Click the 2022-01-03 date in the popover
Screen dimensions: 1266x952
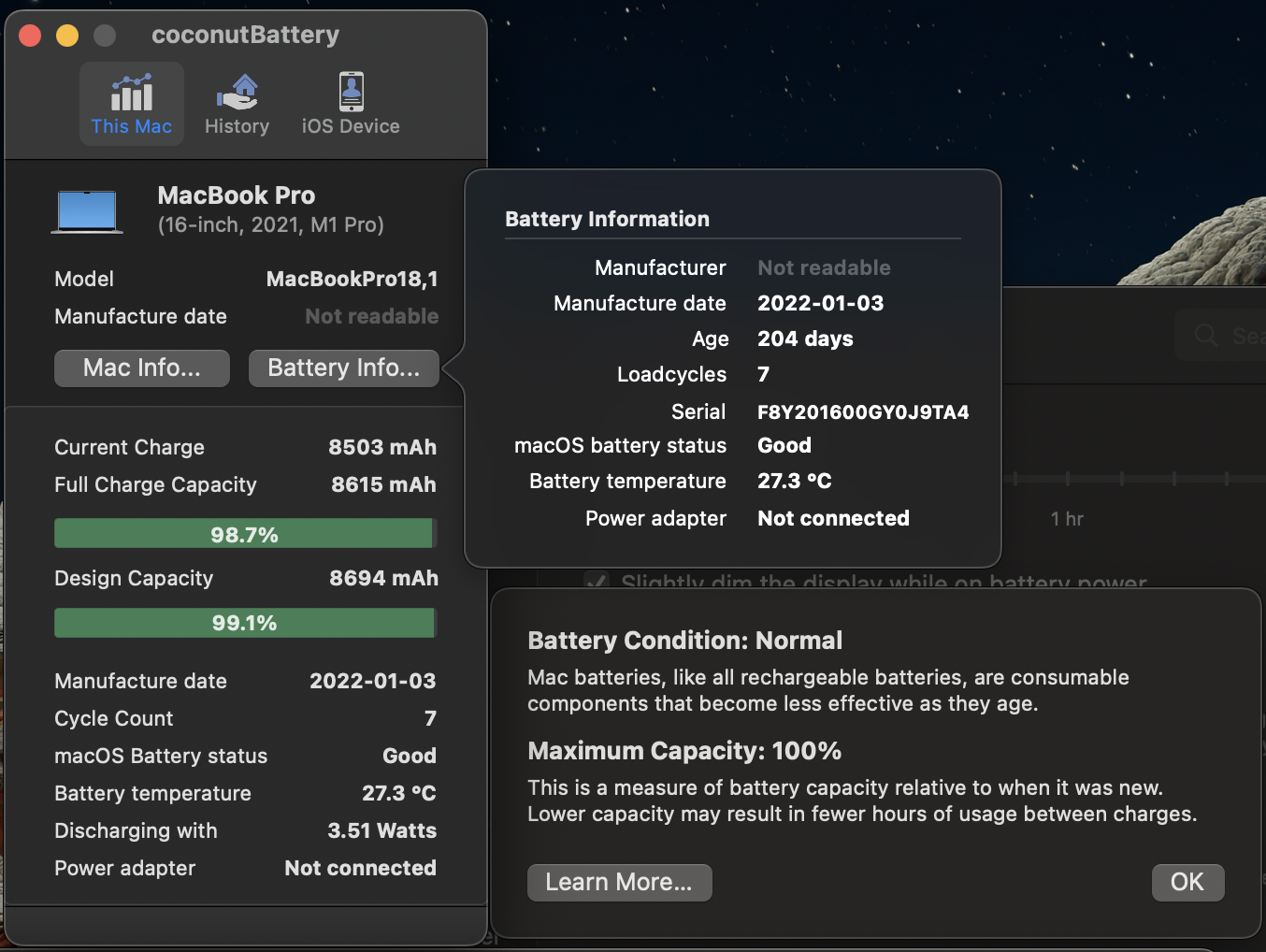tap(821, 303)
